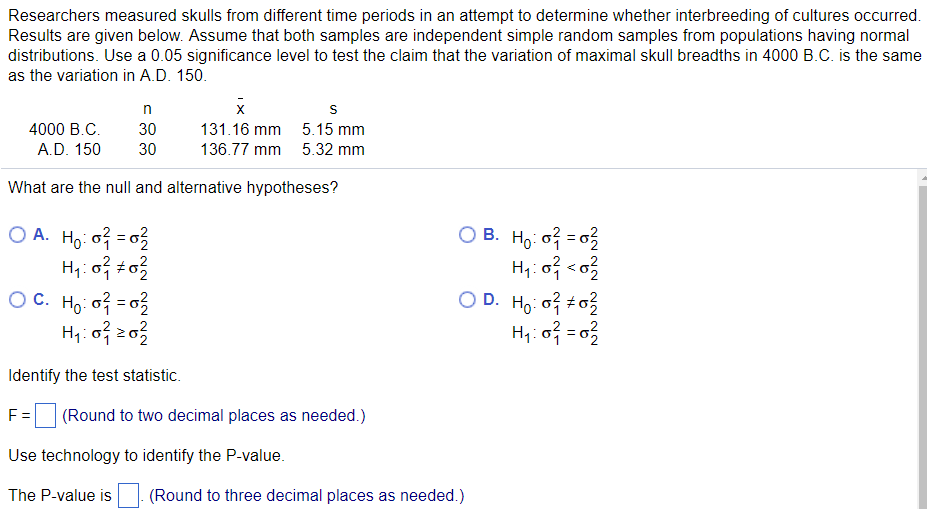Viewport: 927px width, 509px height.
Task: Click the "Round to two decimal places" hint
Action: [x=213, y=415]
